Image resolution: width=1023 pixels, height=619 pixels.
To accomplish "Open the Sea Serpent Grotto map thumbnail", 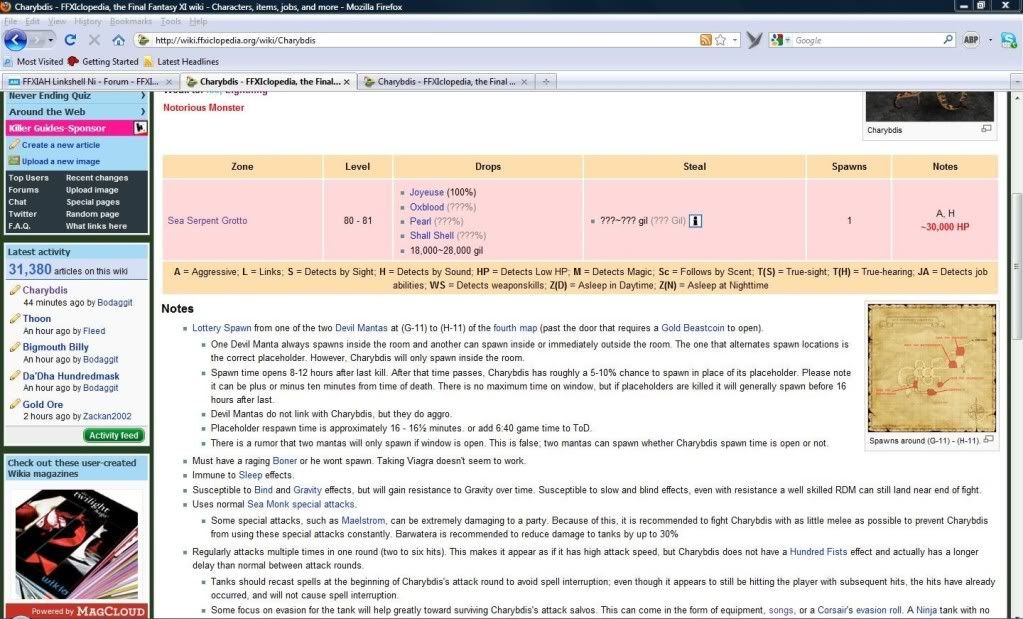I will click(x=925, y=367).
